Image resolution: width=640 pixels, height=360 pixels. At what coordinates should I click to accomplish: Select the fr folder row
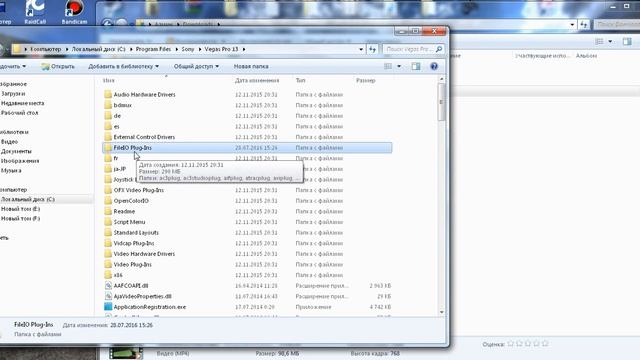pyautogui.click(x=247, y=158)
